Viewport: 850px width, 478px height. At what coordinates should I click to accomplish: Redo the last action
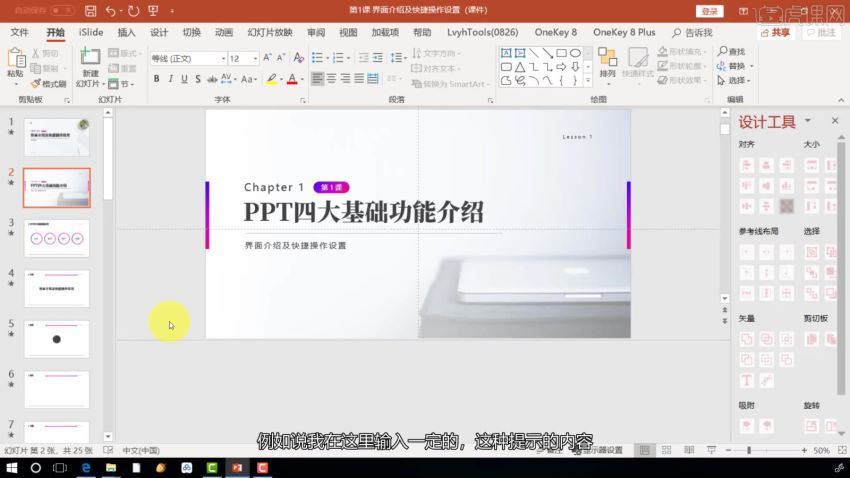pyautogui.click(x=133, y=10)
